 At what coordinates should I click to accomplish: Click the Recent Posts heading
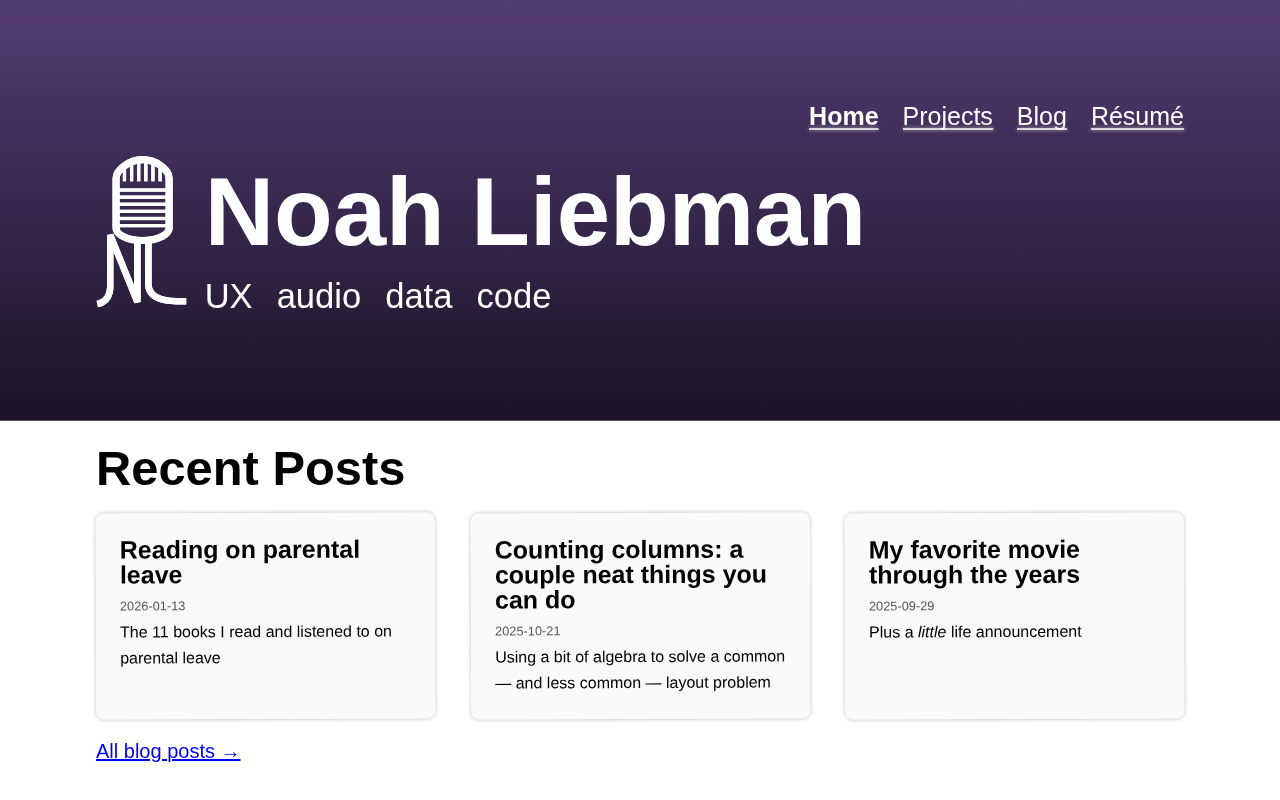pyautogui.click(x=250, y=468)
